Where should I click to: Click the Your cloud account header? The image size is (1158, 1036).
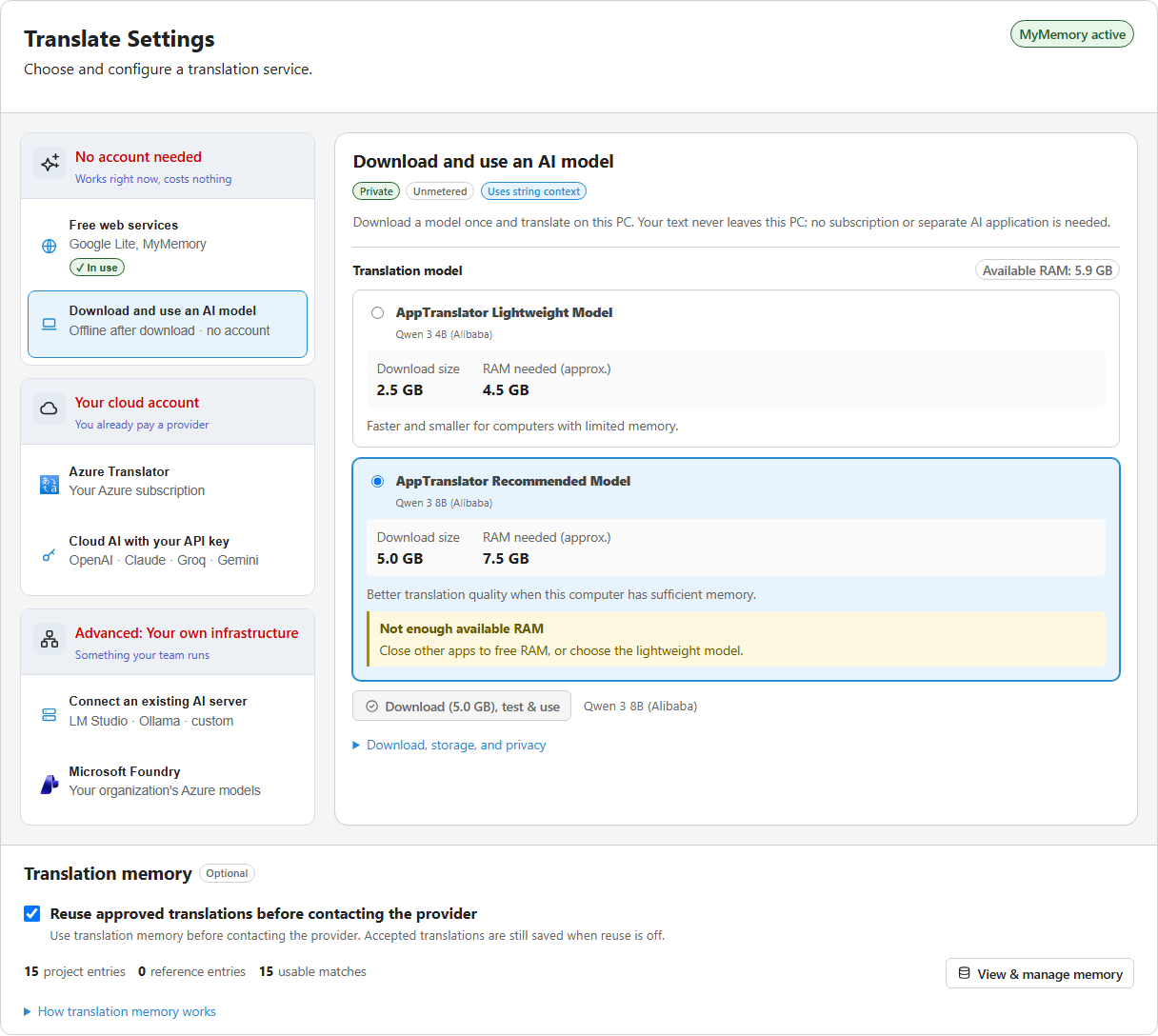click(168, 411)
